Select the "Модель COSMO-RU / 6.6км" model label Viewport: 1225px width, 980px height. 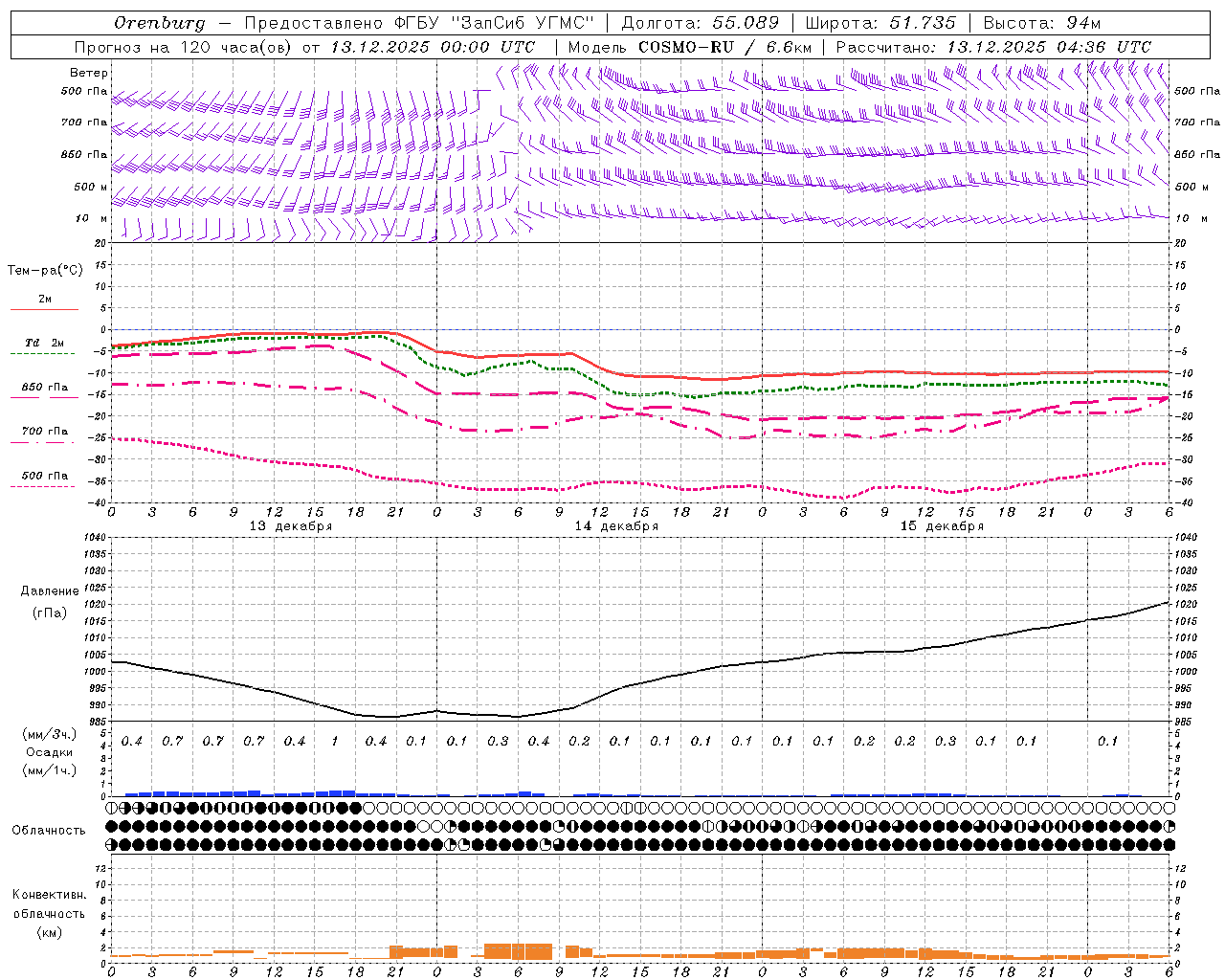point(690,47)
